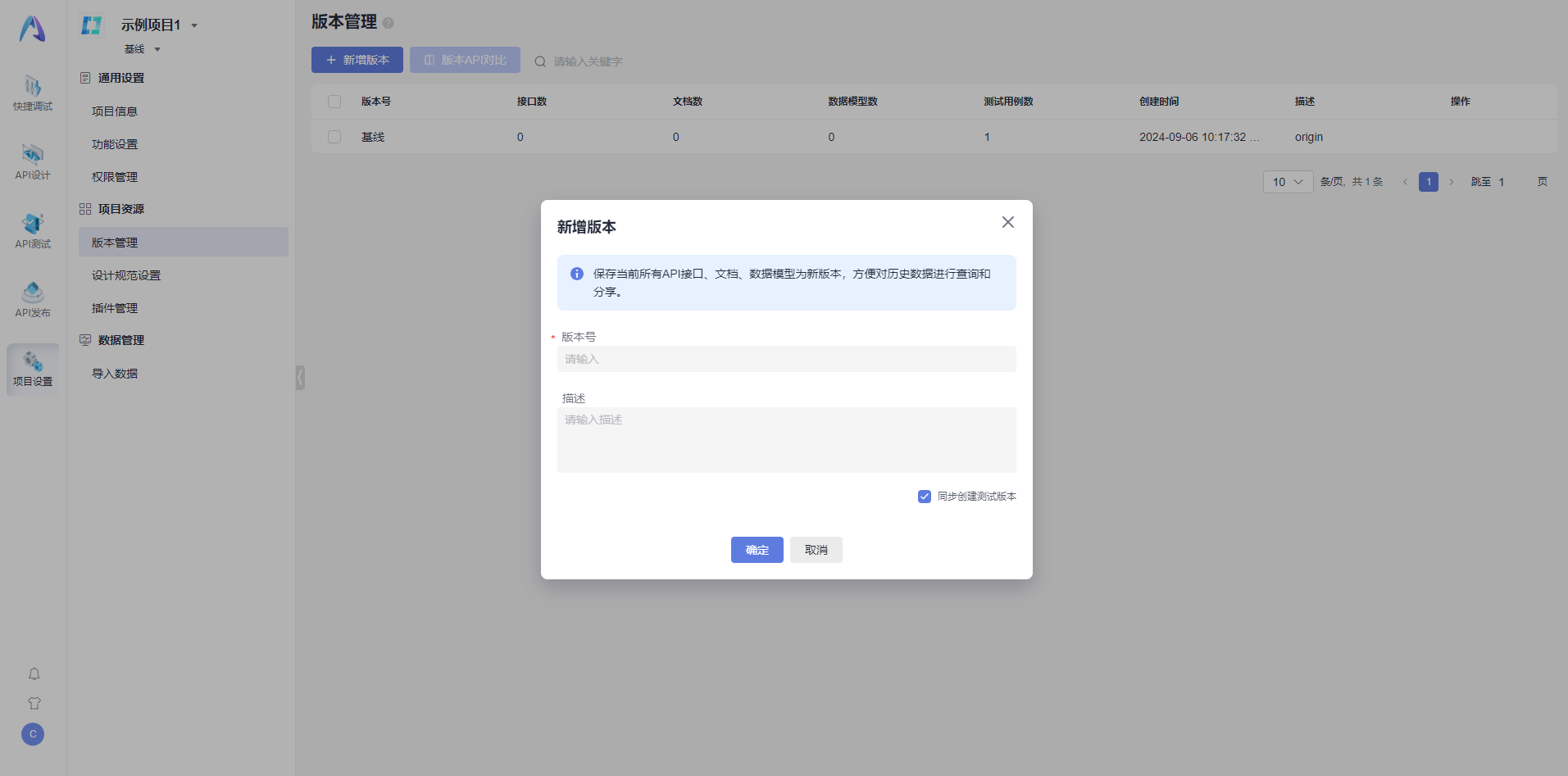Check the 基线 row checkbox
This screenshot has height=776, width=1568.
(x=334, y=137)
